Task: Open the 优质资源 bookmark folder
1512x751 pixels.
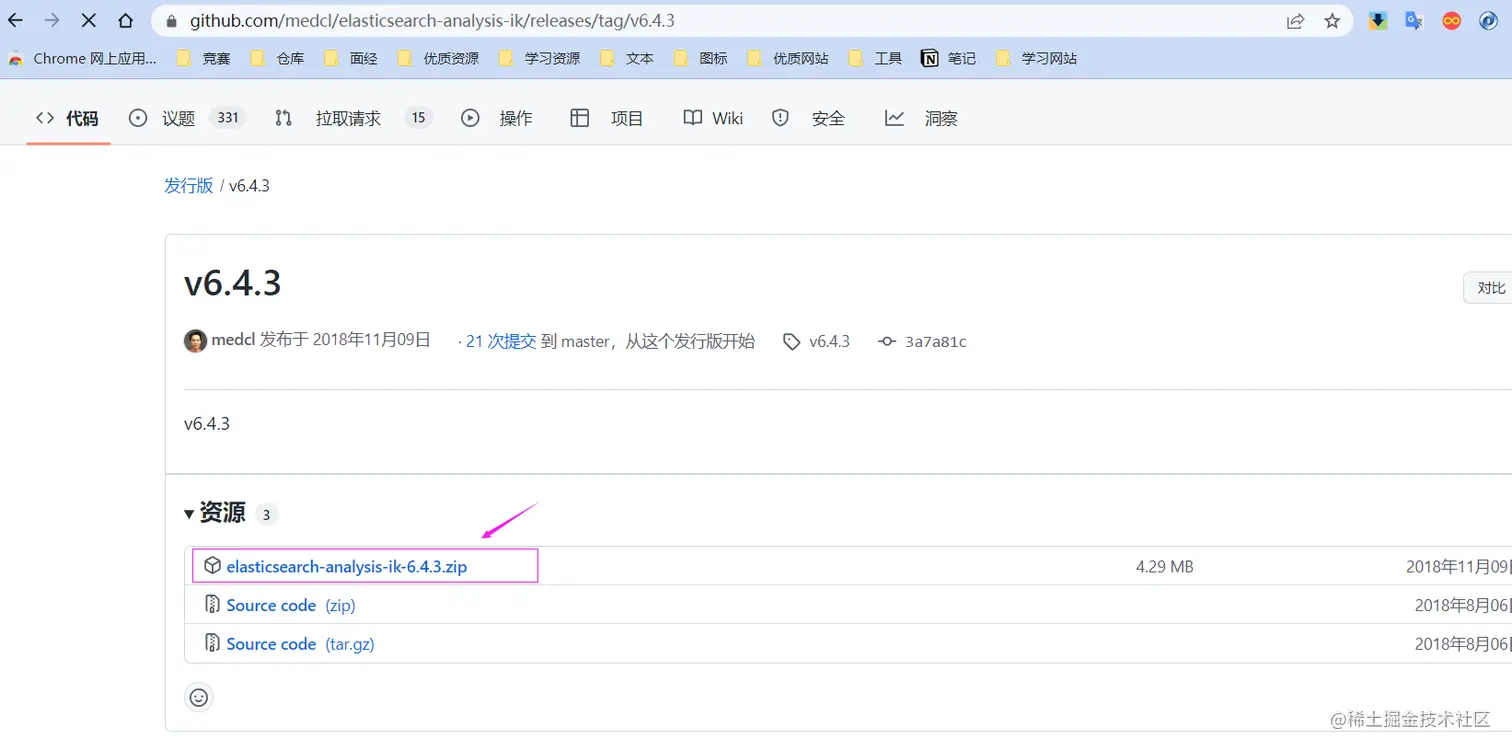Action: click(438, 59)
